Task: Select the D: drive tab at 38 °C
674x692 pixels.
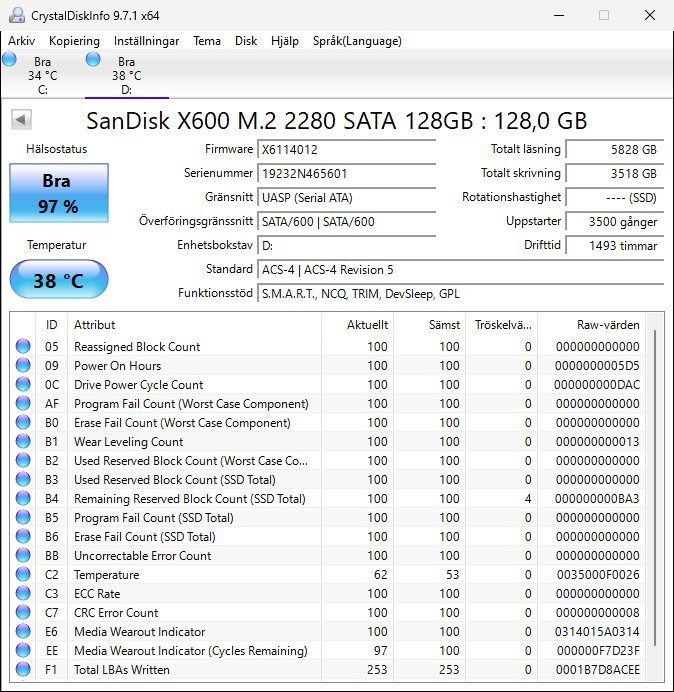Action: 125,75
